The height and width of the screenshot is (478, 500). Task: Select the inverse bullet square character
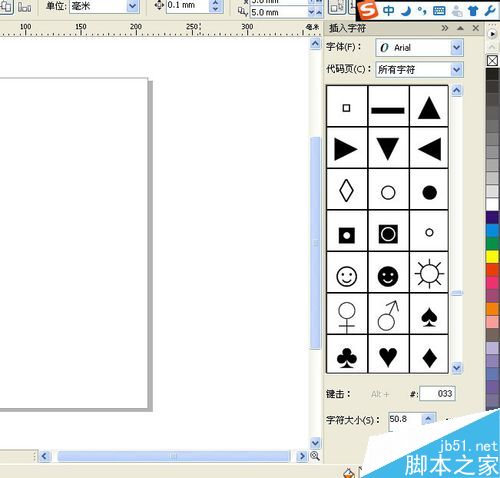coord(347,231)
